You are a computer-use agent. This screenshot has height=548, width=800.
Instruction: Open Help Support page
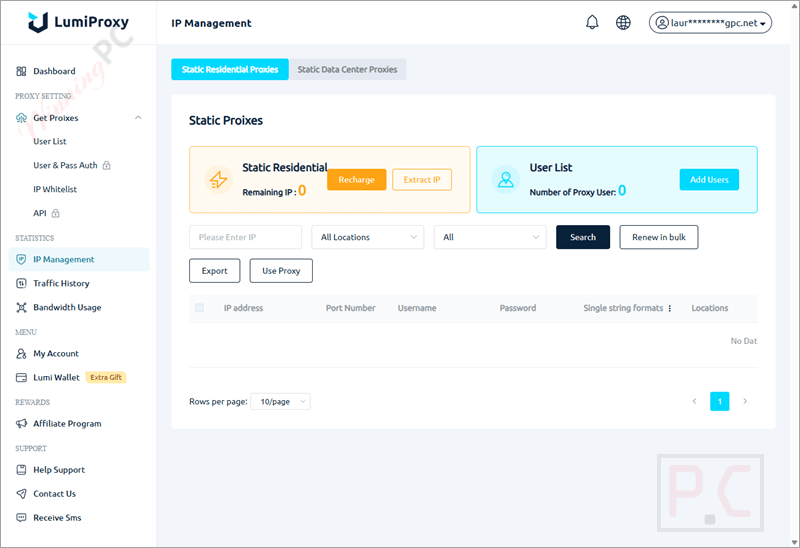(x=59, y=470)
